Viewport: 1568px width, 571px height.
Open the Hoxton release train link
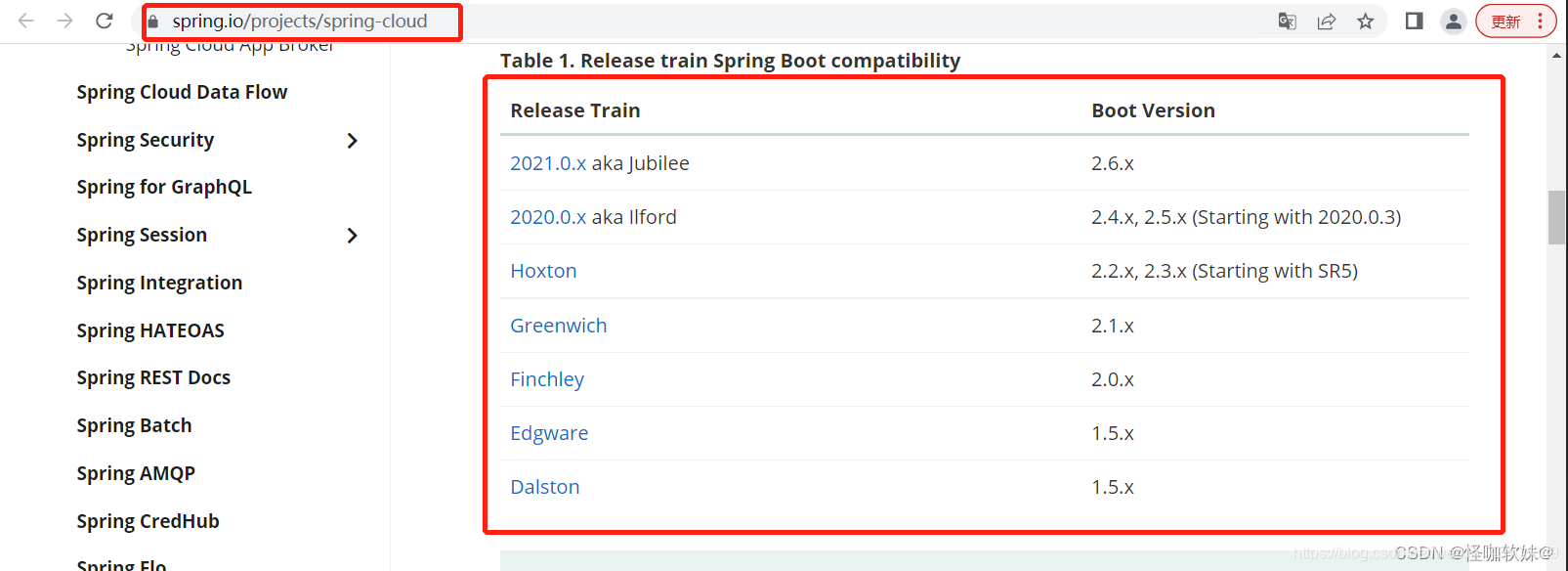(543, 271)
